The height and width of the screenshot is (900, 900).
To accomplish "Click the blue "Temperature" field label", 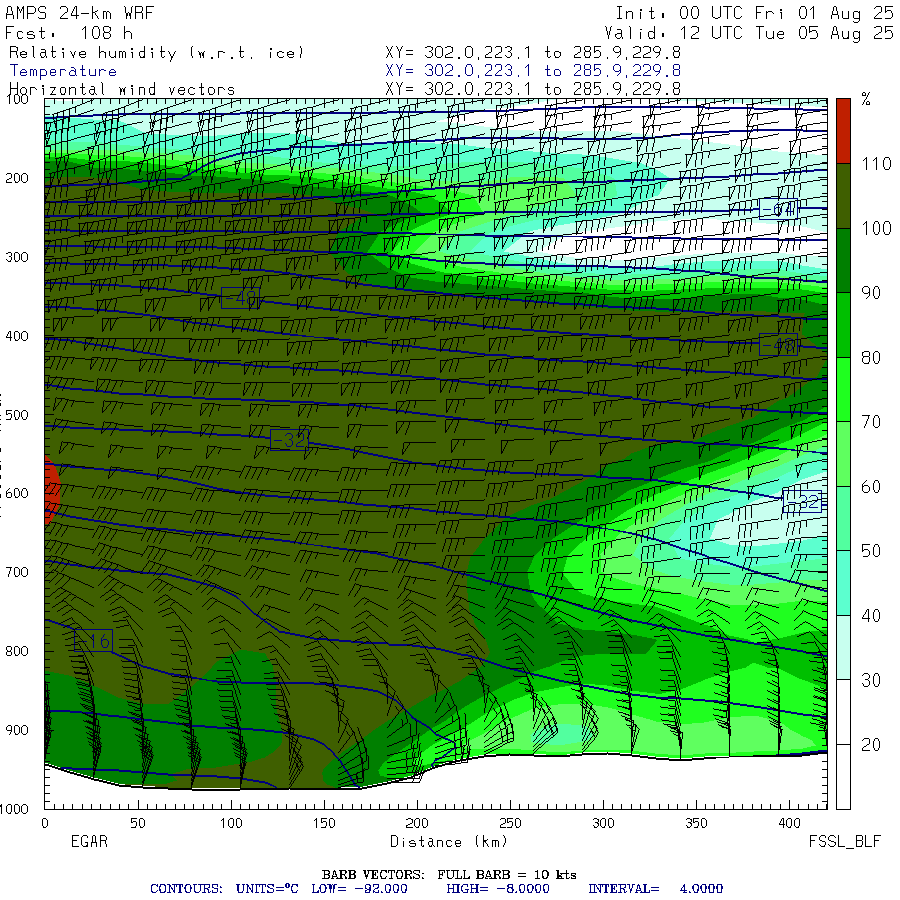I will point(63,71).
